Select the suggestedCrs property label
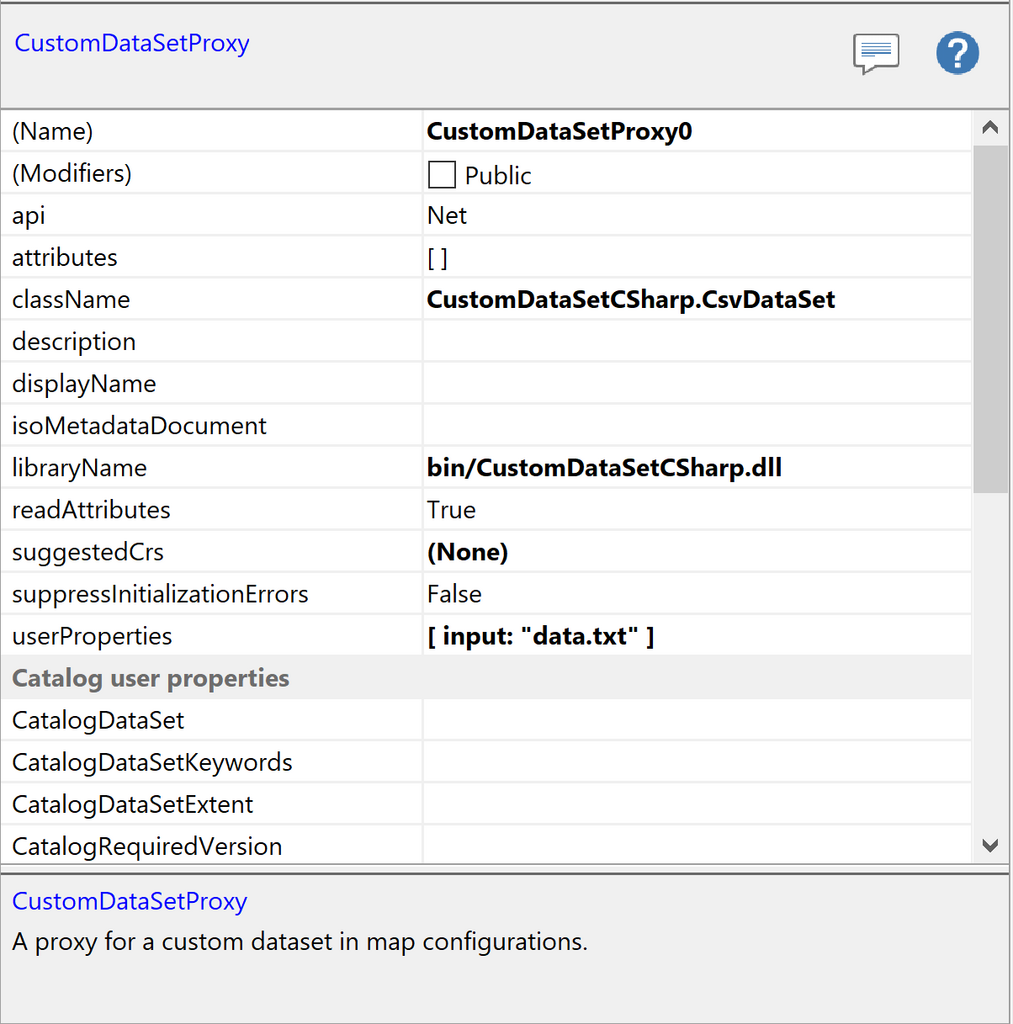This screenshot has height=1024, width=1013. point(88,552)
